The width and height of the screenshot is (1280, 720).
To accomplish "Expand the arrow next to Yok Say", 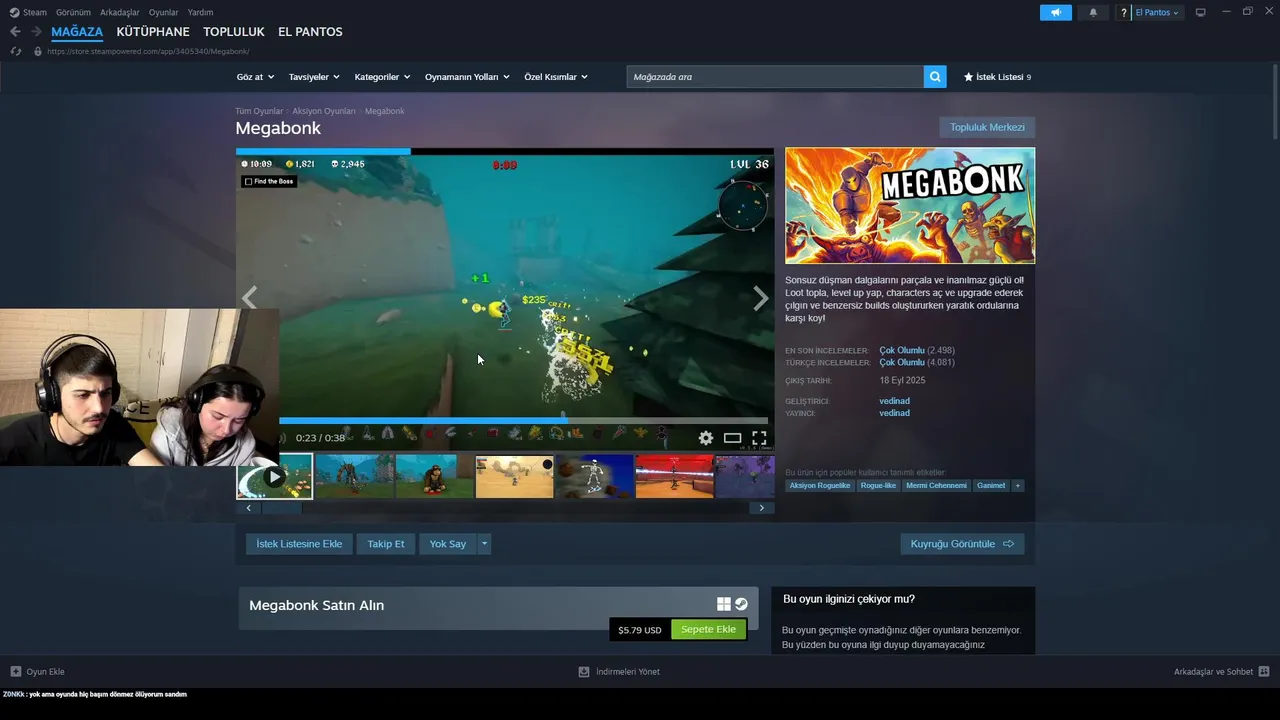I will pos(485,544).
